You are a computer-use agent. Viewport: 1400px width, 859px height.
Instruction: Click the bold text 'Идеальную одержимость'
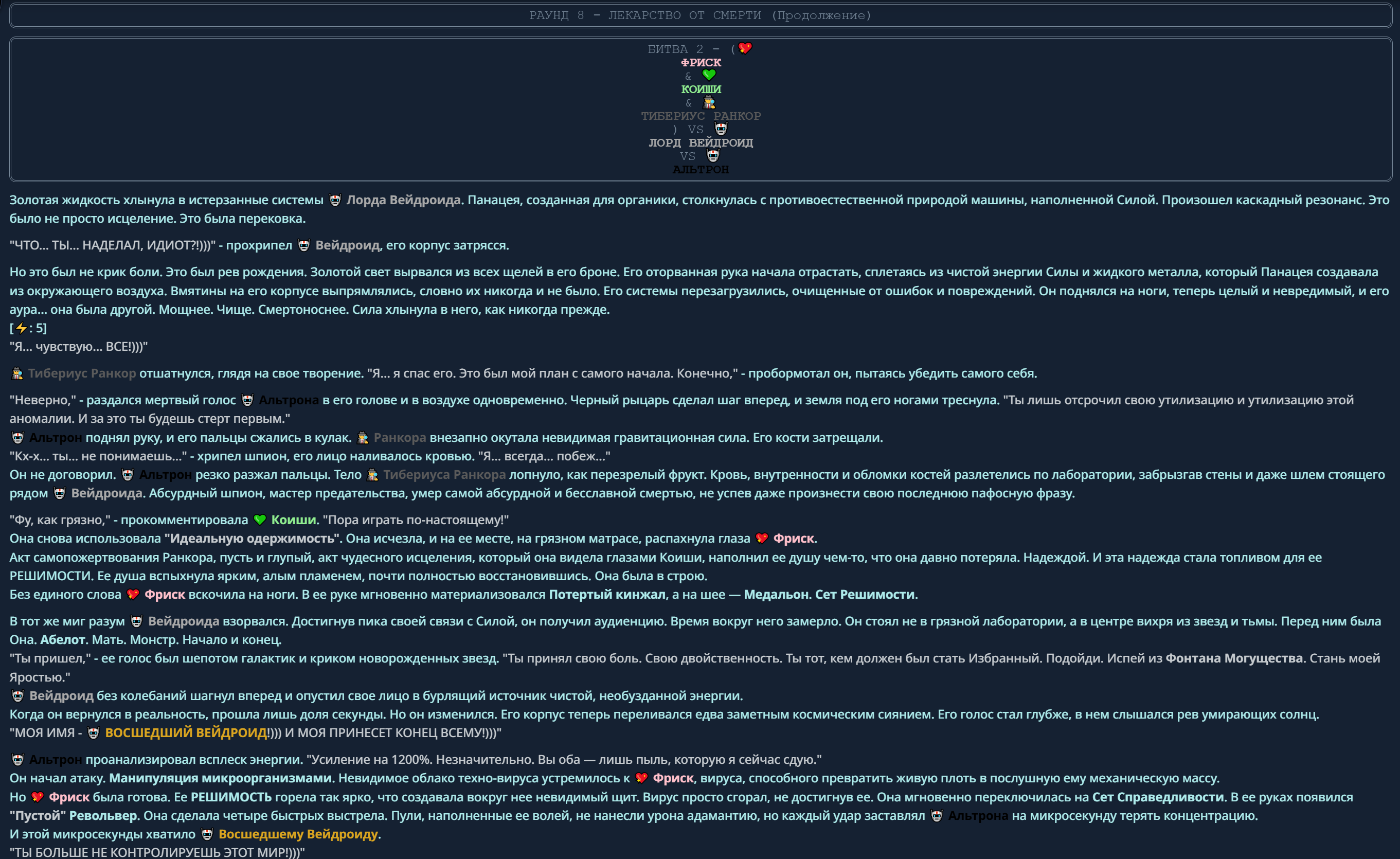252,539
